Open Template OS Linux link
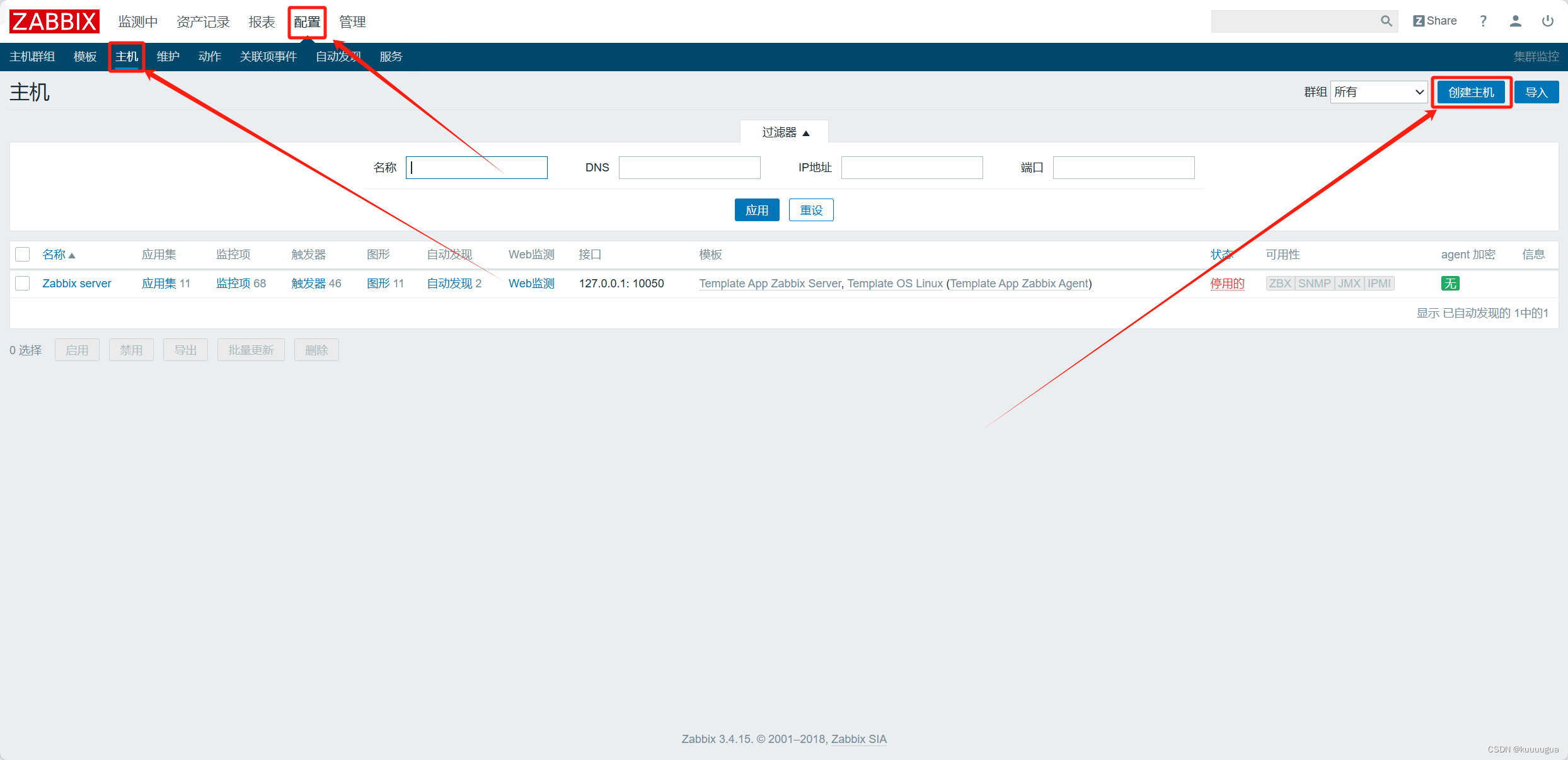1568x760 pixels. pyautogui.click(x=895, y=284)
